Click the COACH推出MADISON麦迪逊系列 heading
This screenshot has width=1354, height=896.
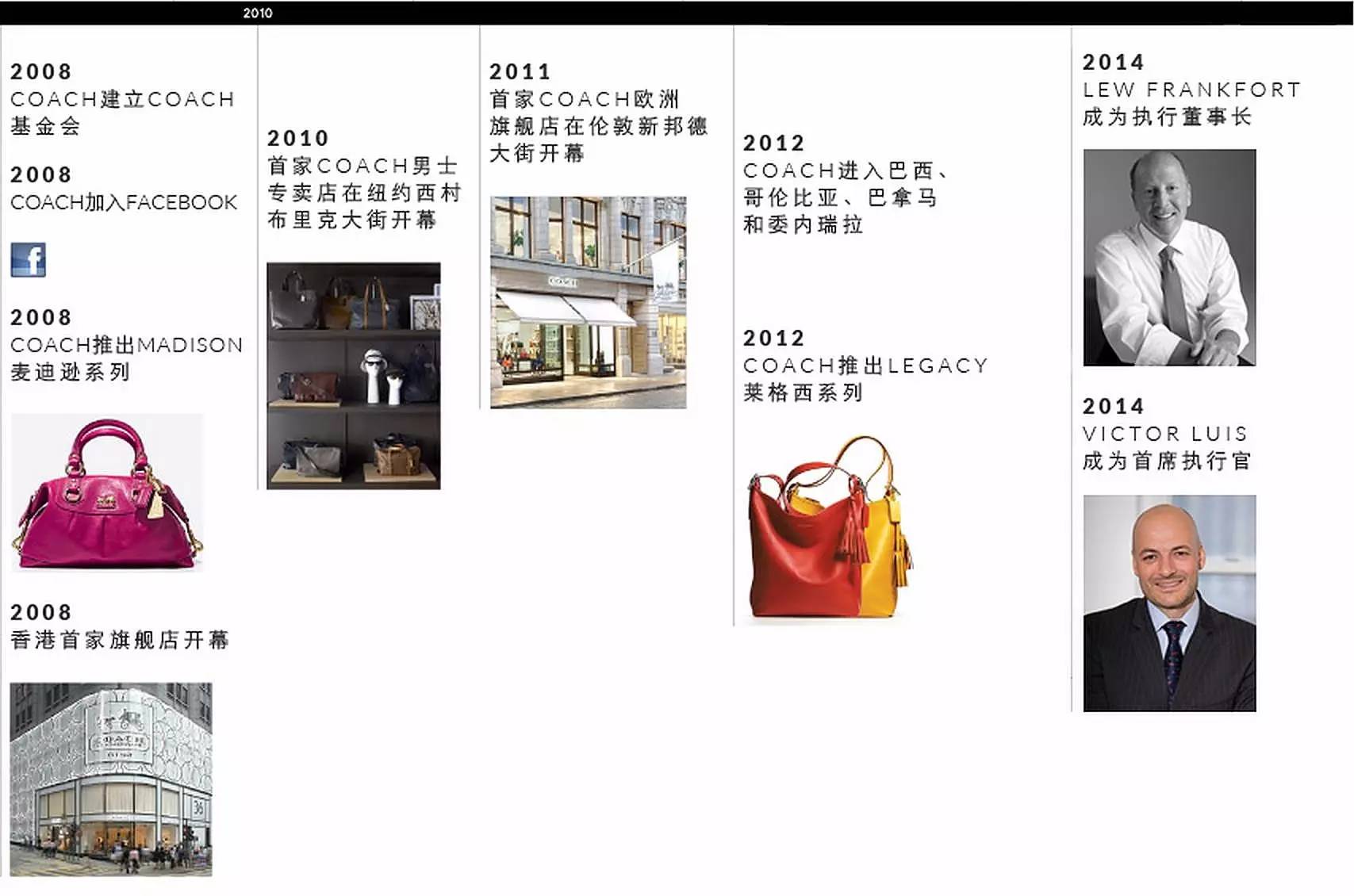(126, 358)
